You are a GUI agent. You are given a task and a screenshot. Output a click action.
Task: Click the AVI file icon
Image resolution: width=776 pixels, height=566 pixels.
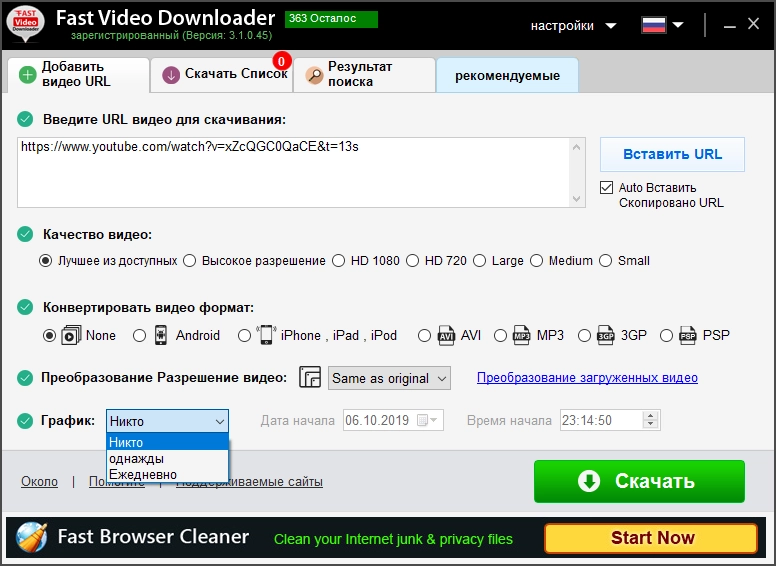(x=446, y=335)
